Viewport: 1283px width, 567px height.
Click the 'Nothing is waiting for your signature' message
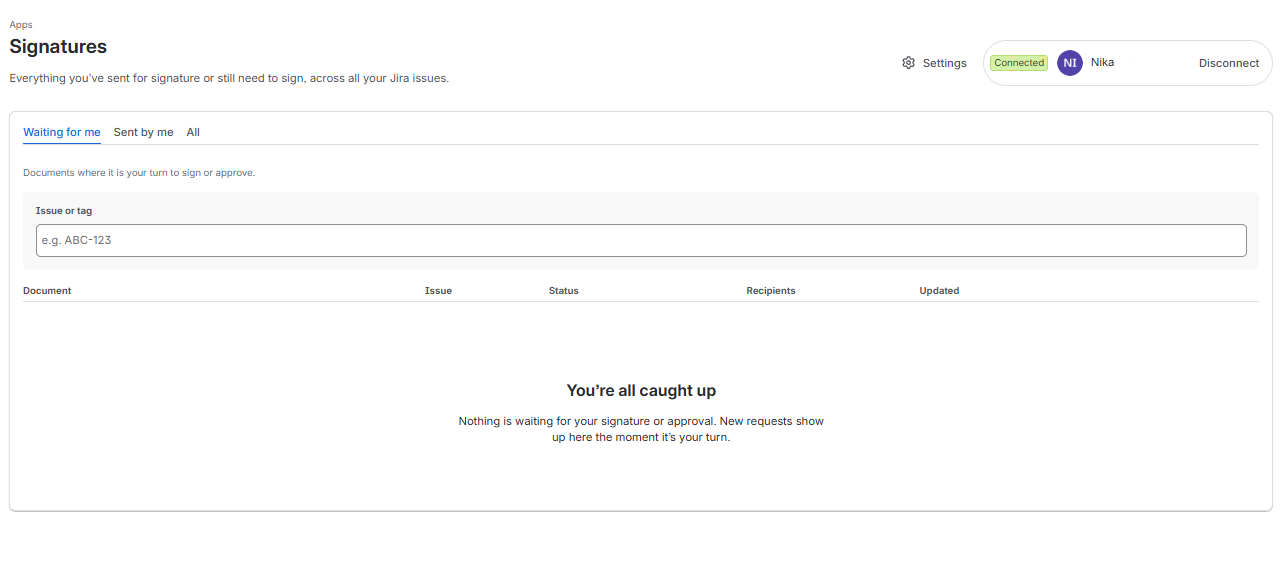(641, 429)
